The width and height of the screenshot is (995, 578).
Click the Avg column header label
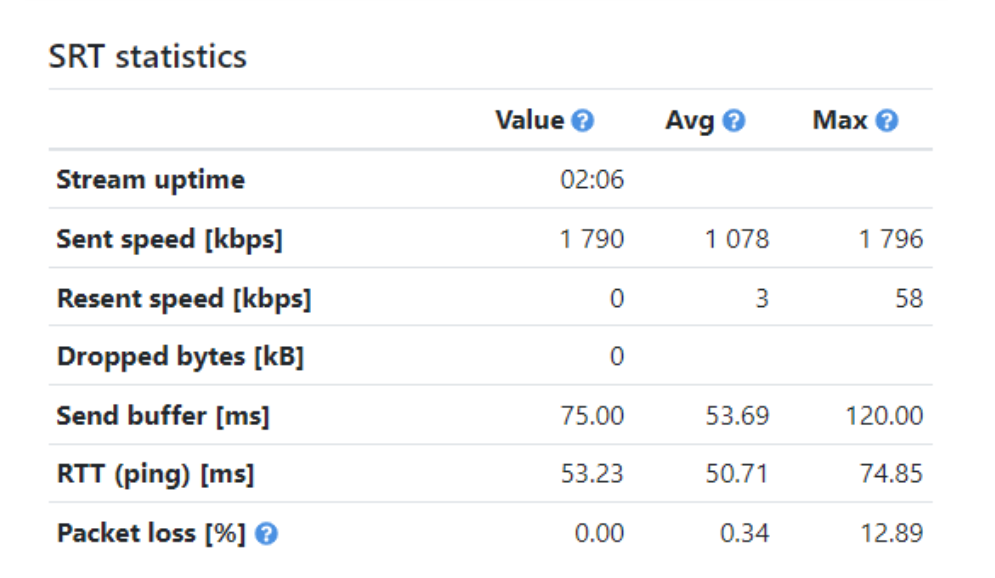(x=691, y=120)
